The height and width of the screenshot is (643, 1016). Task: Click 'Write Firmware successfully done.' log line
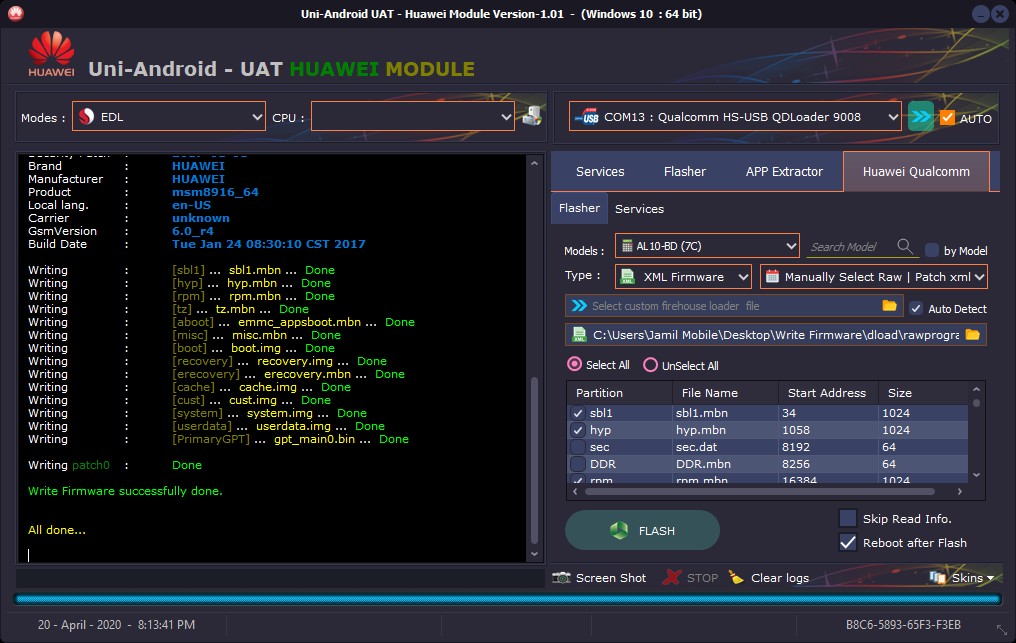point(125,491)
